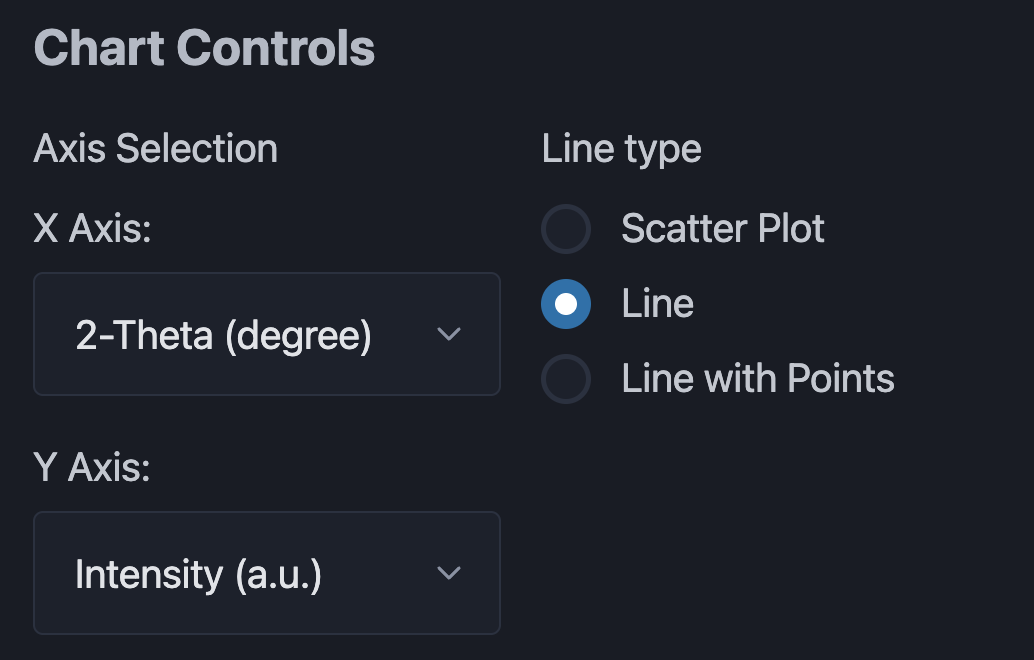The image size is (1034, 660).
Task: Open the X Axis dropdown
Action: (x=266, y=334)
